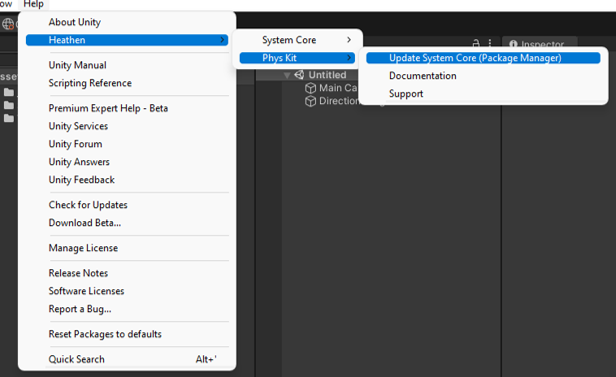Click the System Core submenu arrow
This screenshot has width=616, height=377.
(349, 40)
